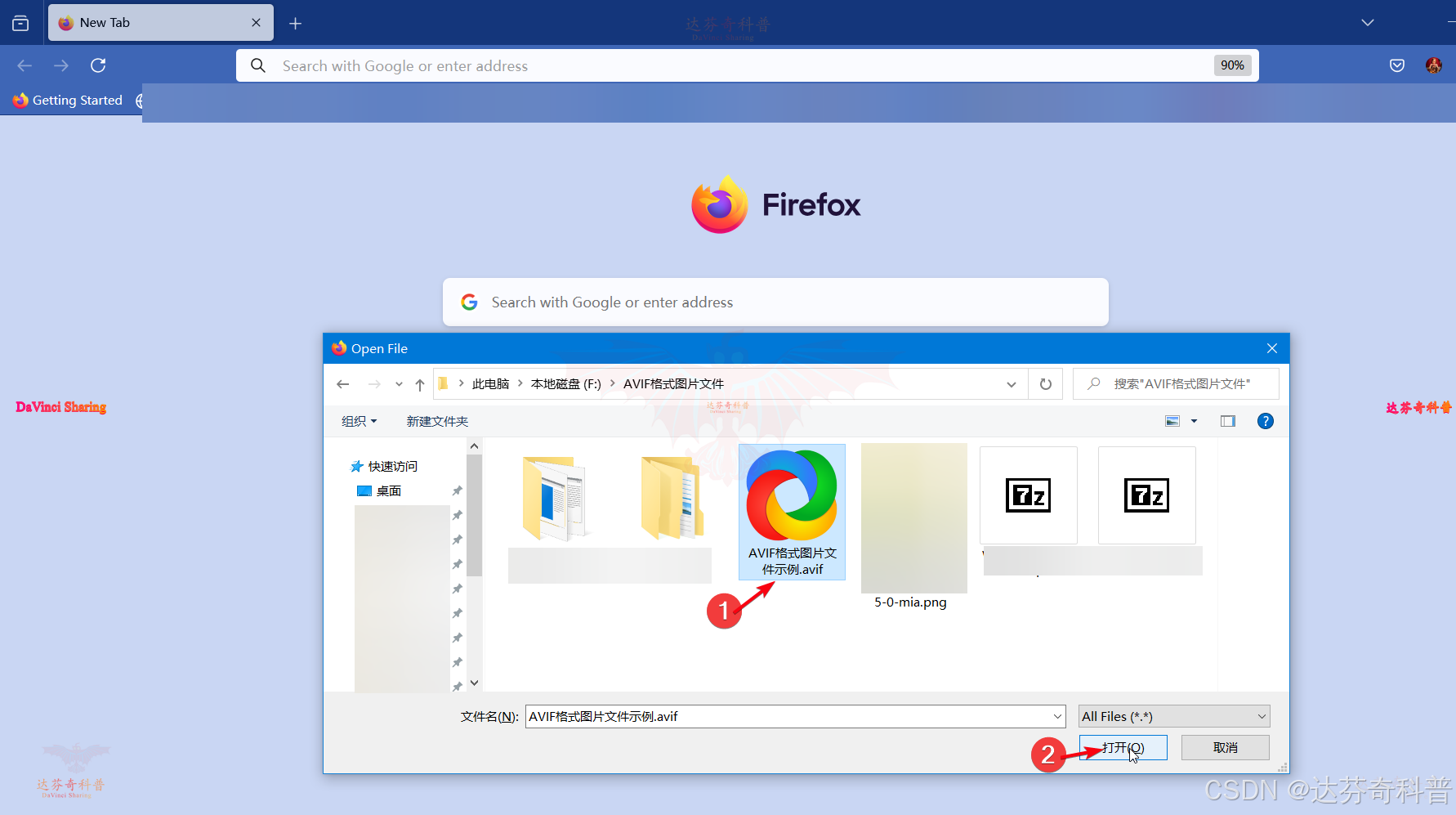
Task: Select the AVIF格式图片文件示例.avif file
Action: pos(792,513)
